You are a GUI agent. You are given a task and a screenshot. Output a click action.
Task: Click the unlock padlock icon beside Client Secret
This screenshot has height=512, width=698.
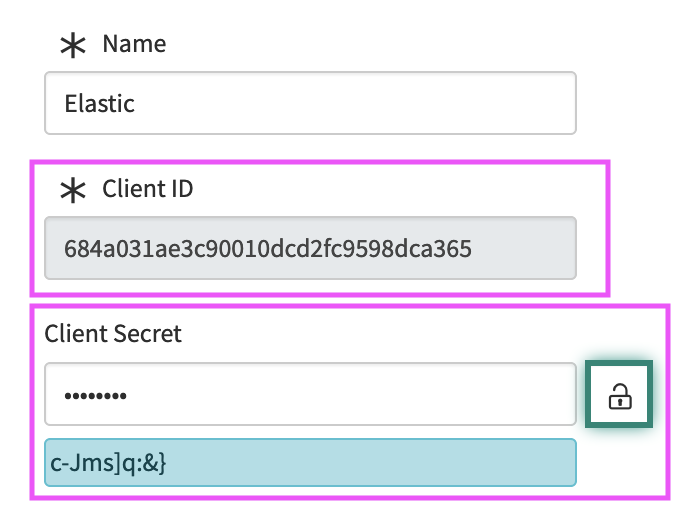pos(619,397)
